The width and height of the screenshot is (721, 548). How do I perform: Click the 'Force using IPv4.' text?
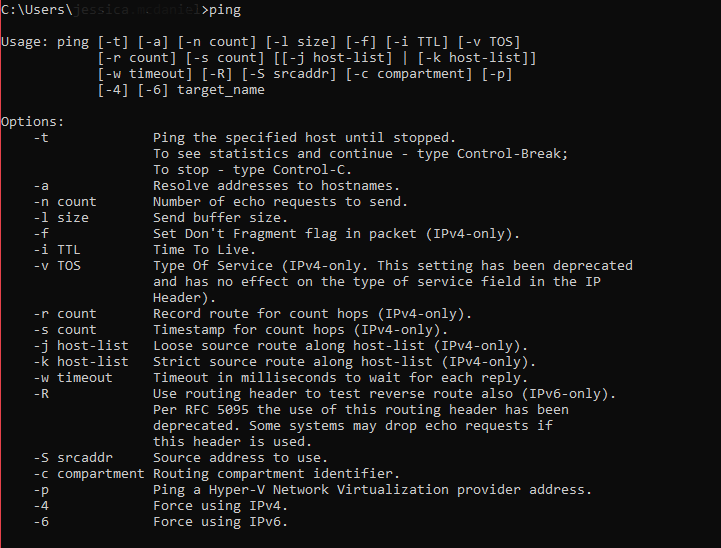click(220, 506)
